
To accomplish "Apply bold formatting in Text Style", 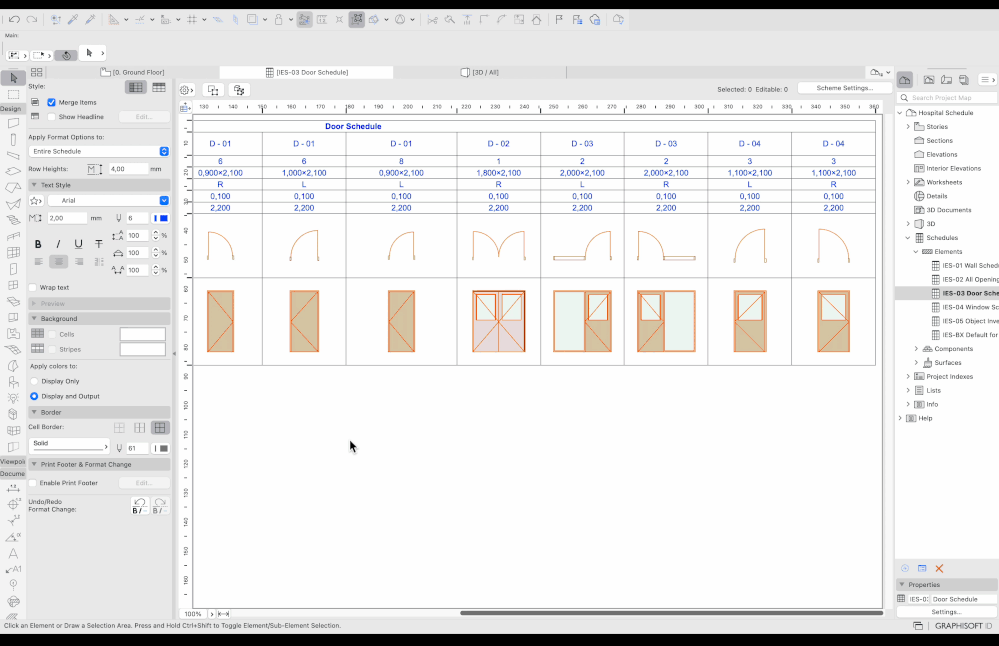I will [38, 244].
